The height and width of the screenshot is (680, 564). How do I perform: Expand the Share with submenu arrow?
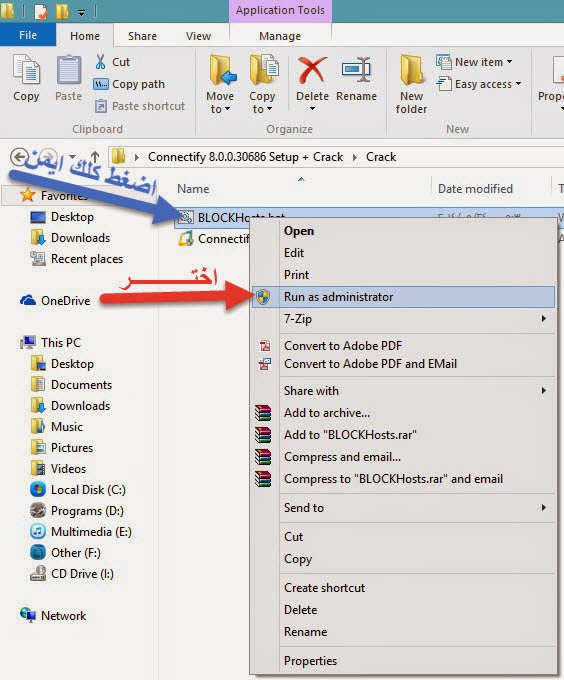click(x=544, y=391)
